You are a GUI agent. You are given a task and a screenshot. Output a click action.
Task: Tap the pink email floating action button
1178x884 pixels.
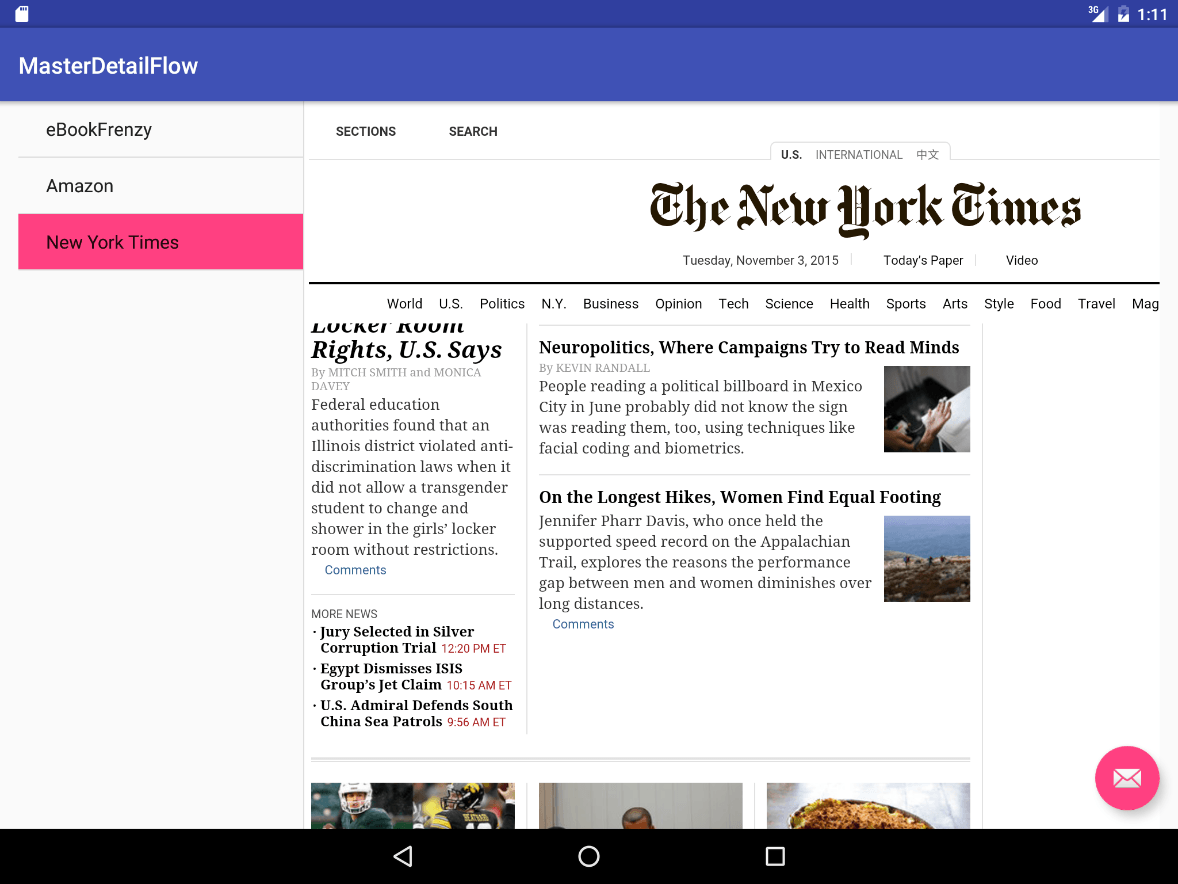pos(1127,778)
